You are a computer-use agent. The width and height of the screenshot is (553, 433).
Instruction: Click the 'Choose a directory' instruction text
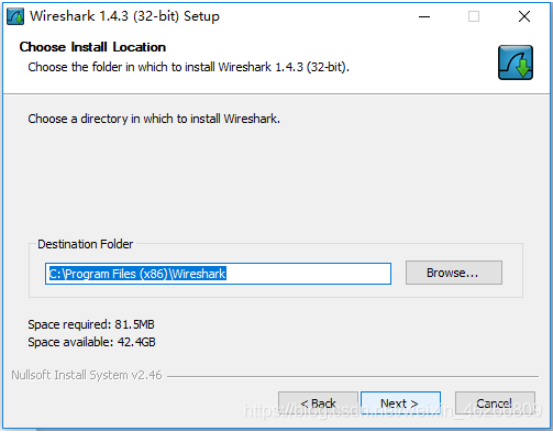tap(154, 118)
